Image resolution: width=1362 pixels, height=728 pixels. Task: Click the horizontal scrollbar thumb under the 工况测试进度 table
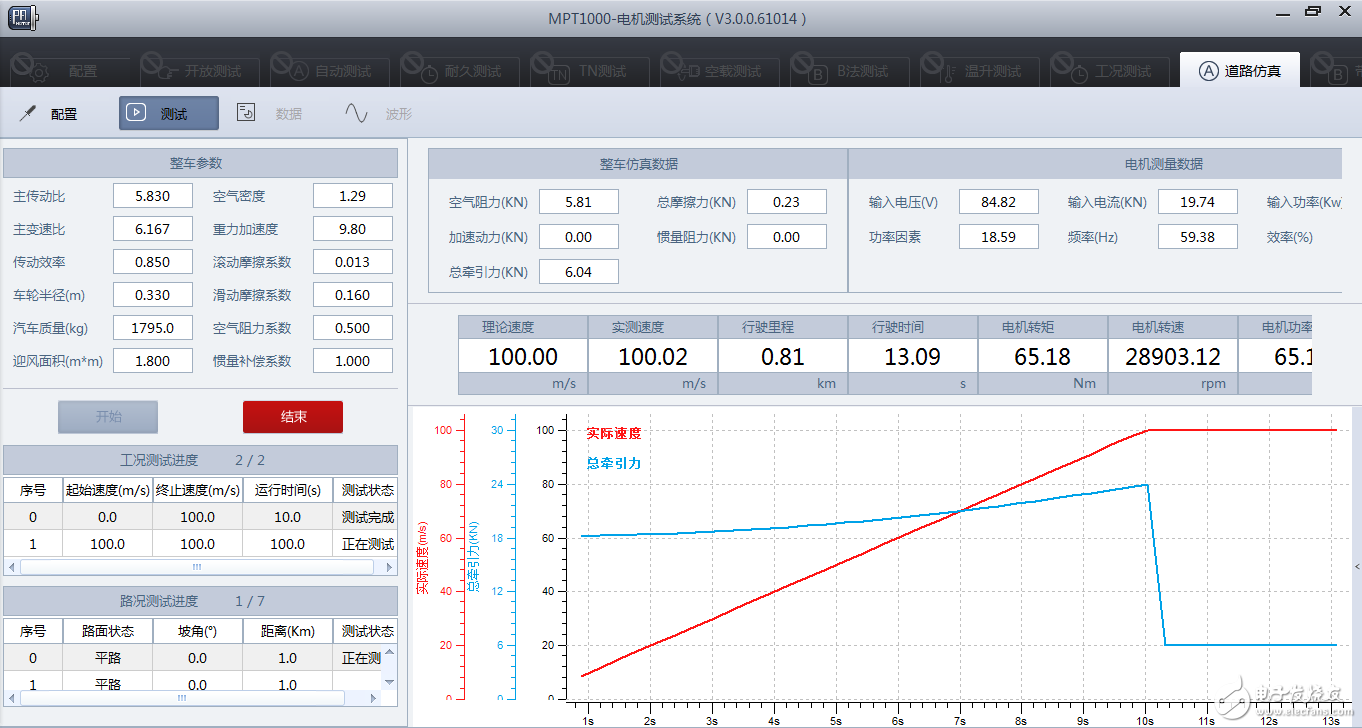click(196, 567)
